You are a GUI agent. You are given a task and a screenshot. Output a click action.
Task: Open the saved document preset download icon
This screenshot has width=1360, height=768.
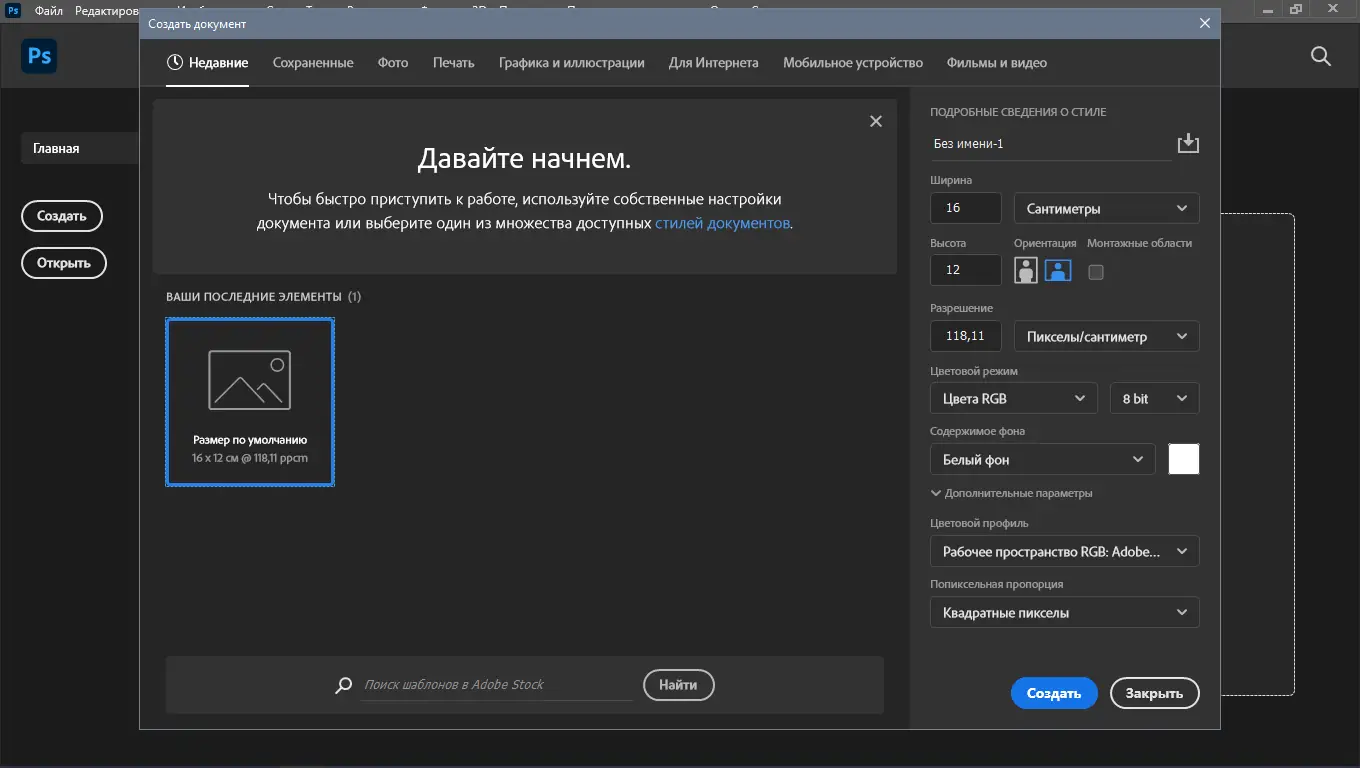point(1188,142)
